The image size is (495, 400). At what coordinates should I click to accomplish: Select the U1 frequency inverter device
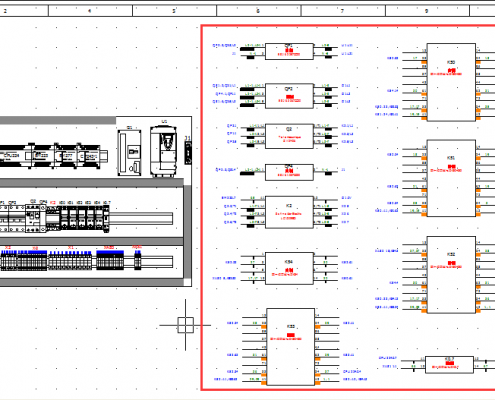click(163, 151)
